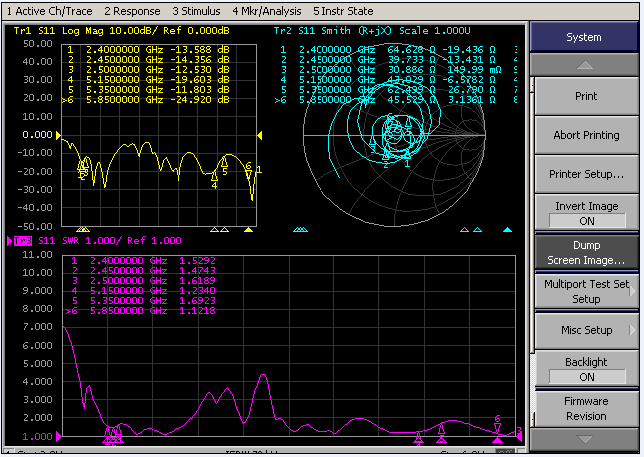This screenshot has width=644, height=457.
Task: Open the Response menu
Action: (132, 10)
